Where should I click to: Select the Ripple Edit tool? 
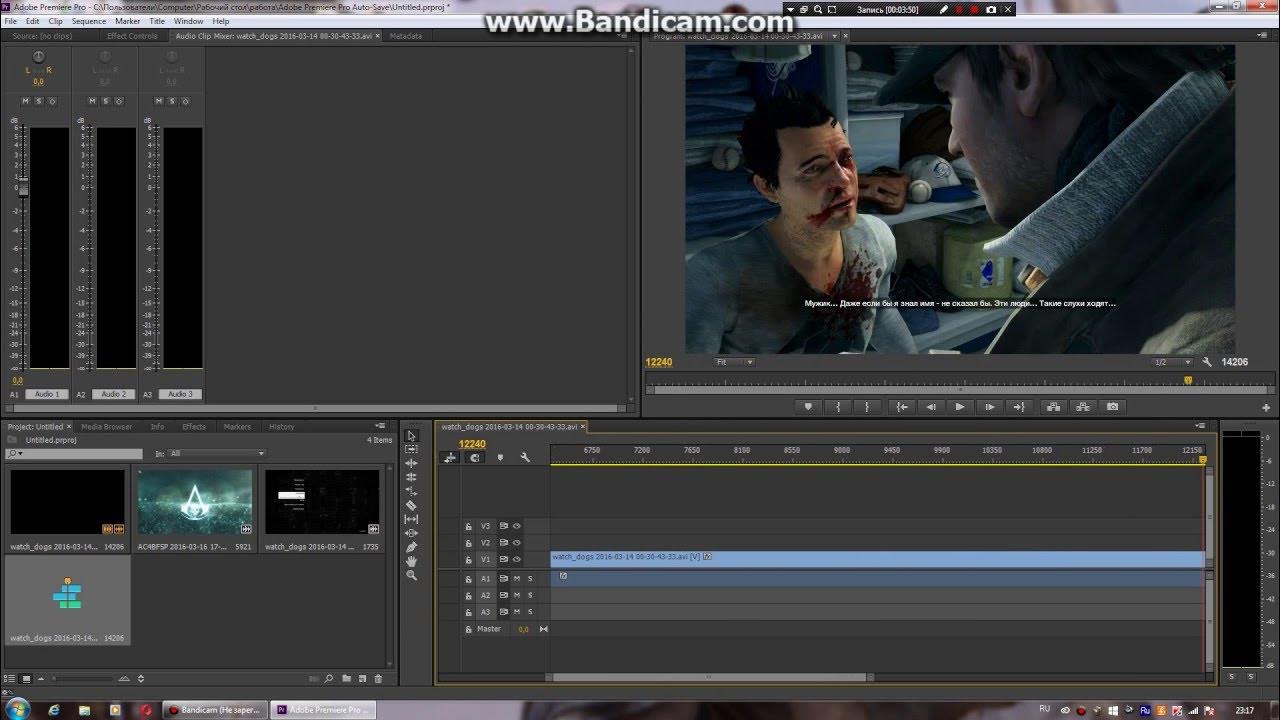tap(411, 464)
